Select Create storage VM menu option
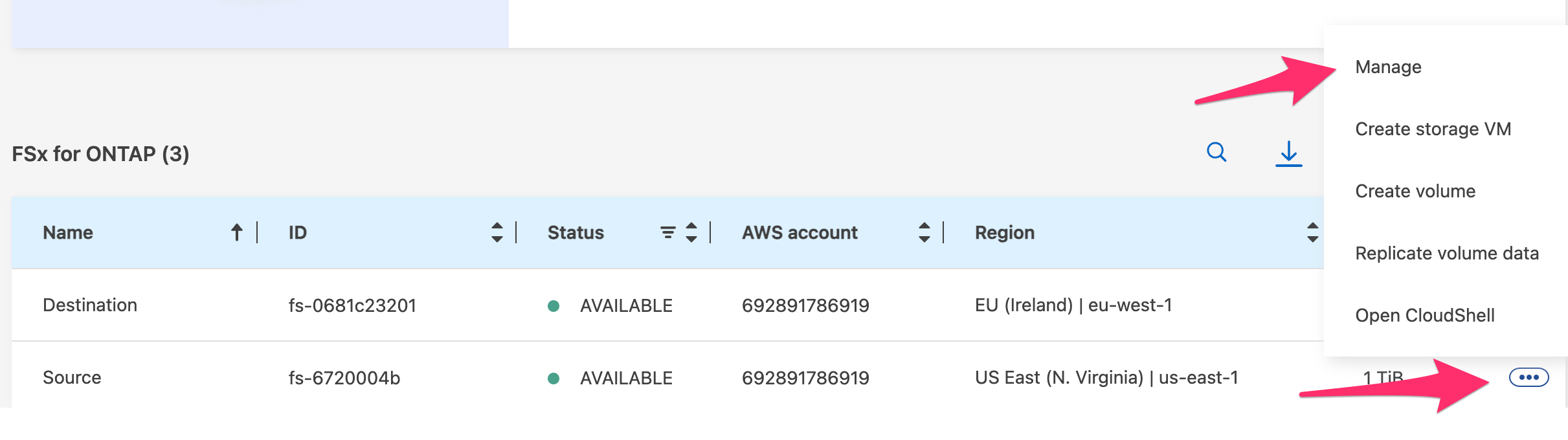This screenshot has height=440, width=1568. 1433,129
